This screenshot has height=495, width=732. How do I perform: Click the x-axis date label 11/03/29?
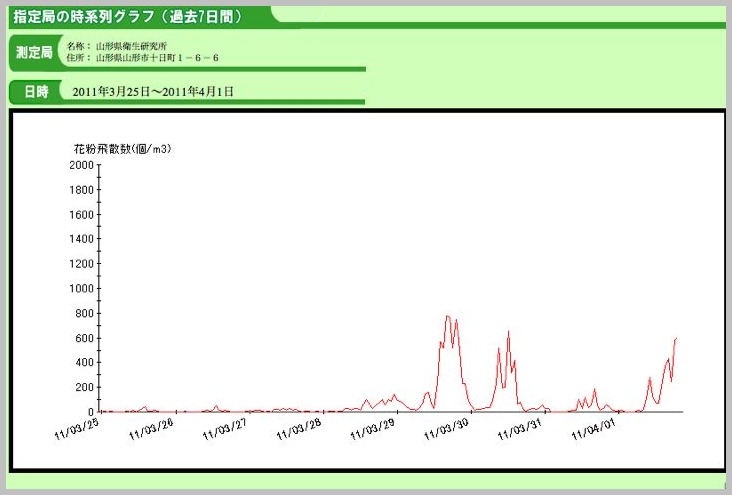pyautogui.click(x=373, y=429)
